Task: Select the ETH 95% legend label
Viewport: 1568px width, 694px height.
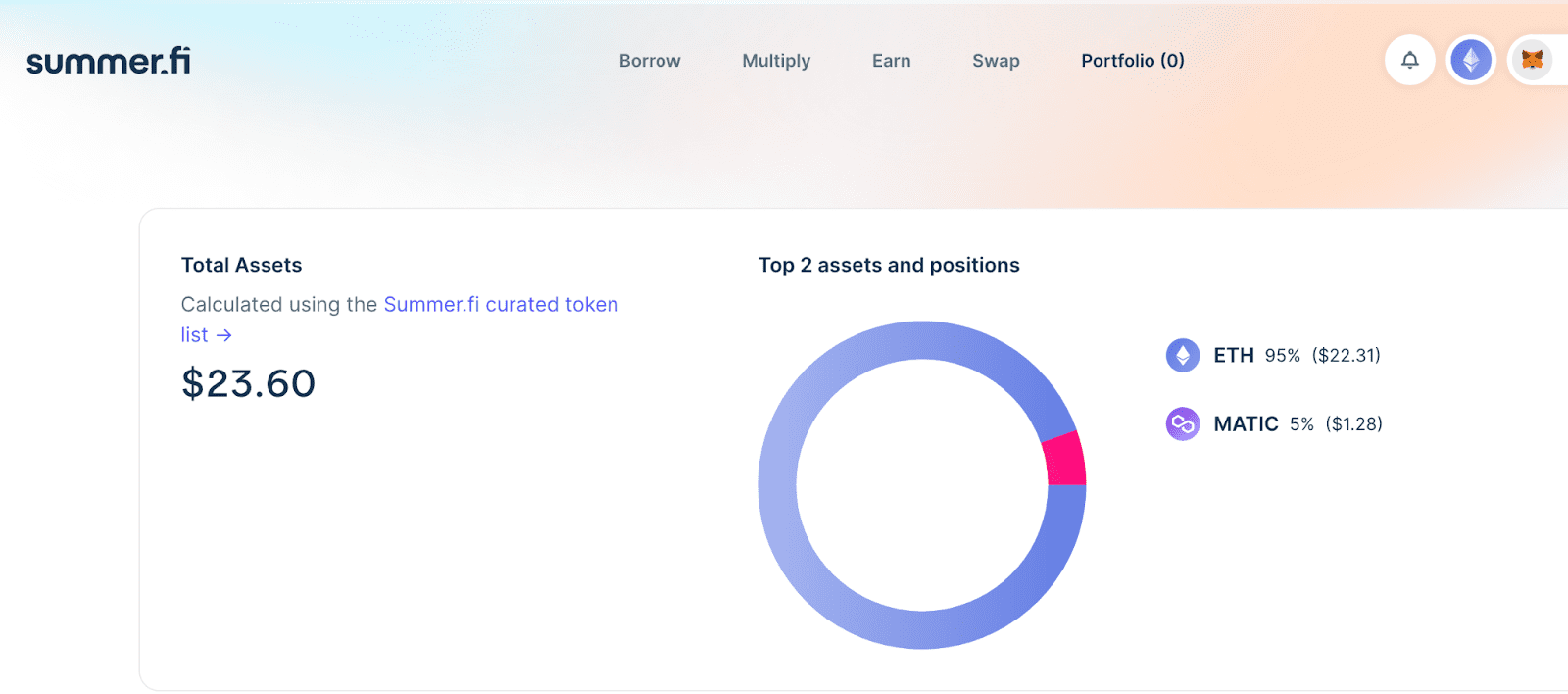Action: pos(1256,355)
